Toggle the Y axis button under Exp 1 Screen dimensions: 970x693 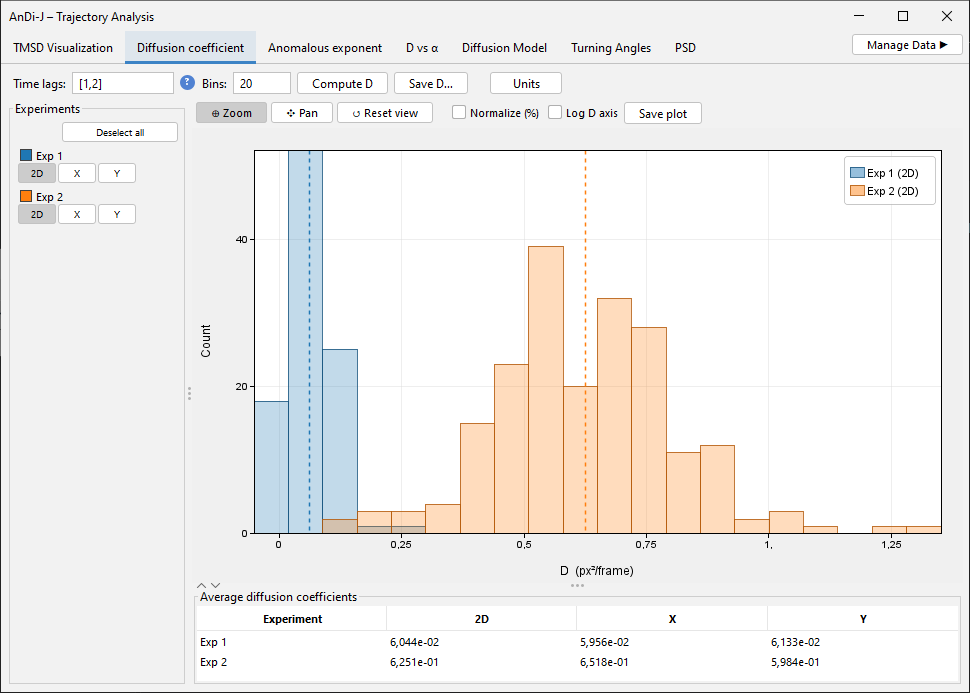[x=117, y=173]
